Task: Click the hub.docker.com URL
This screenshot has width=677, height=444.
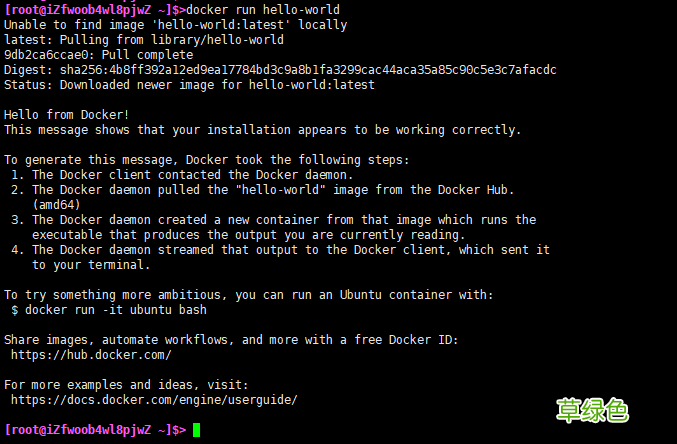Action: click(91, 355)
